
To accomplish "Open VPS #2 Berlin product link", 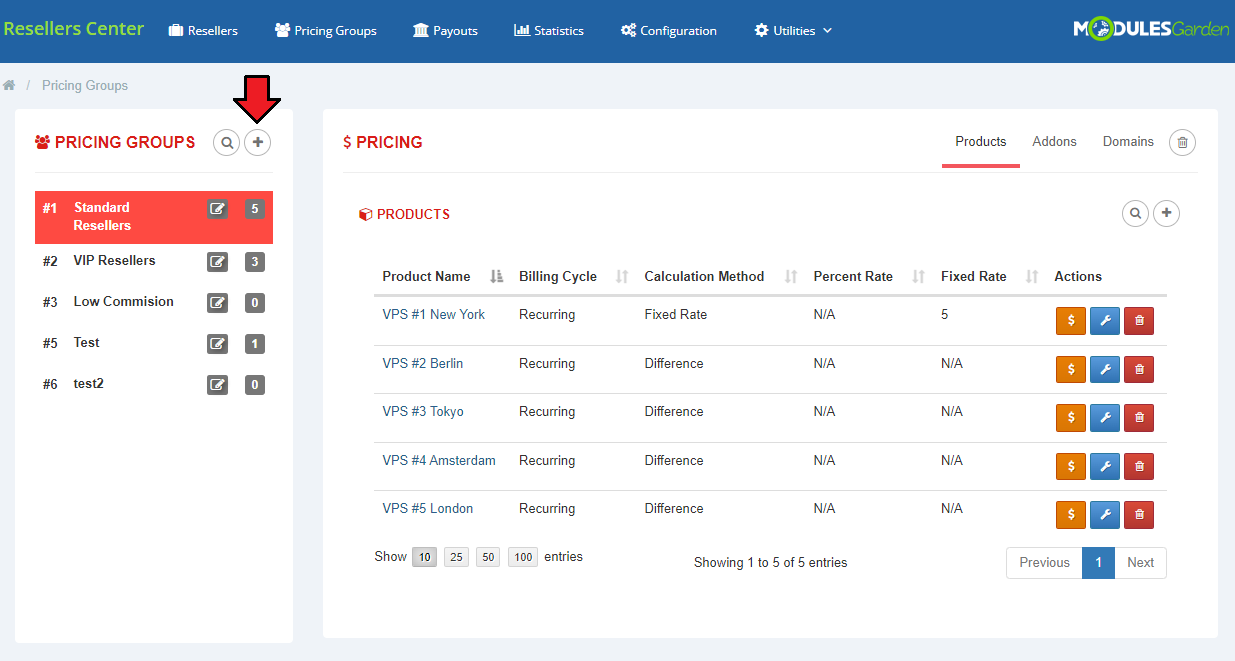I will point(422,364).
